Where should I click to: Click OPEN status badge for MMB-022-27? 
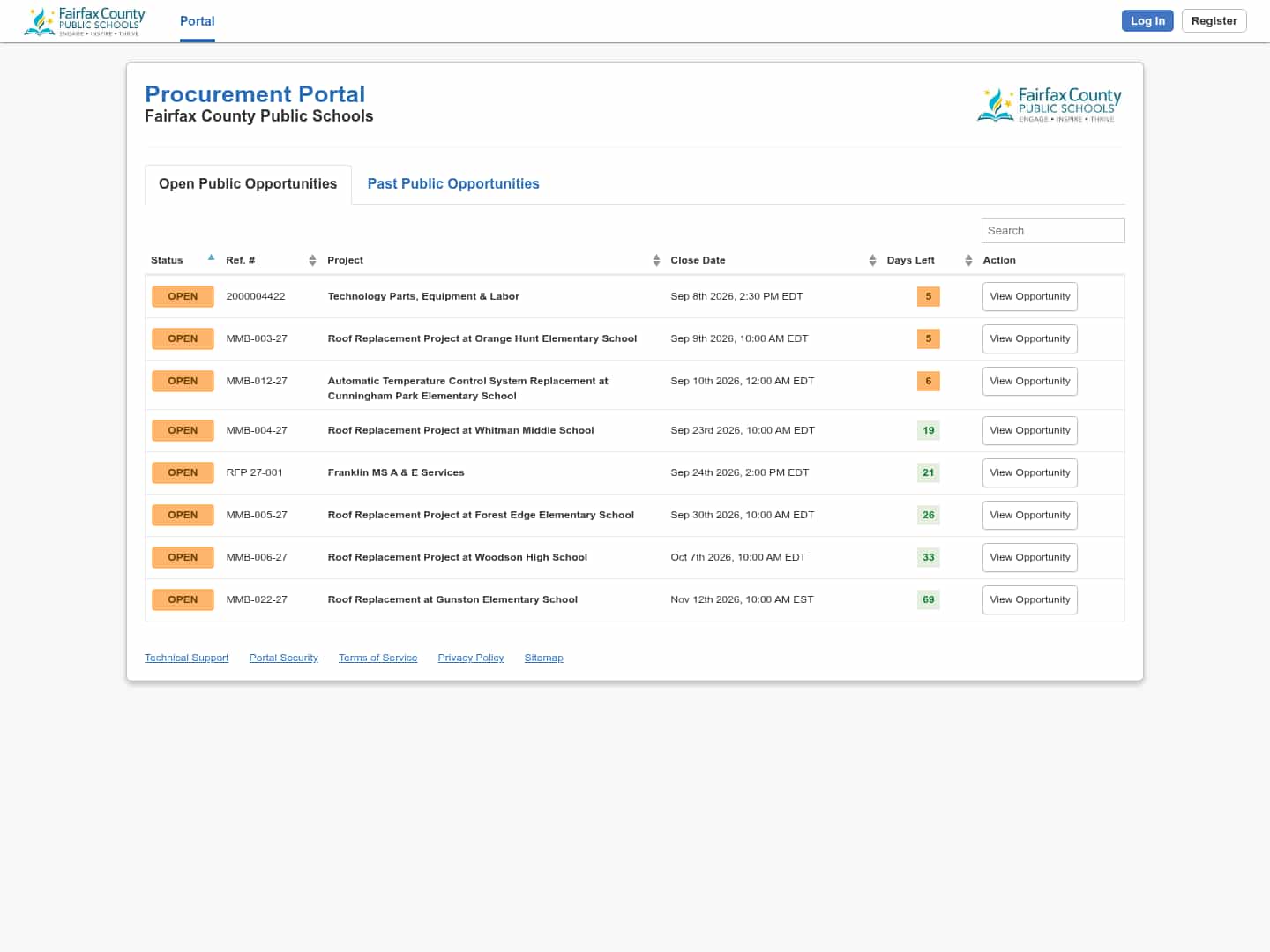(183, 600)
